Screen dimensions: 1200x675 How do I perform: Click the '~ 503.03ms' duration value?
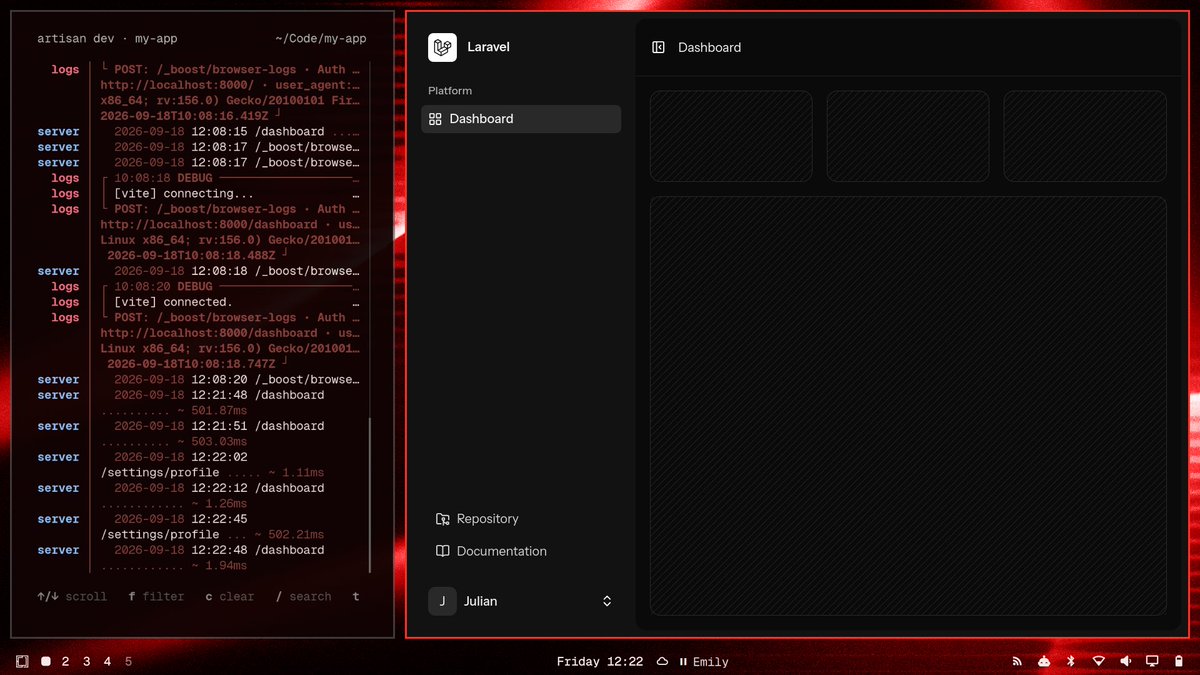[x=212, y=442]
